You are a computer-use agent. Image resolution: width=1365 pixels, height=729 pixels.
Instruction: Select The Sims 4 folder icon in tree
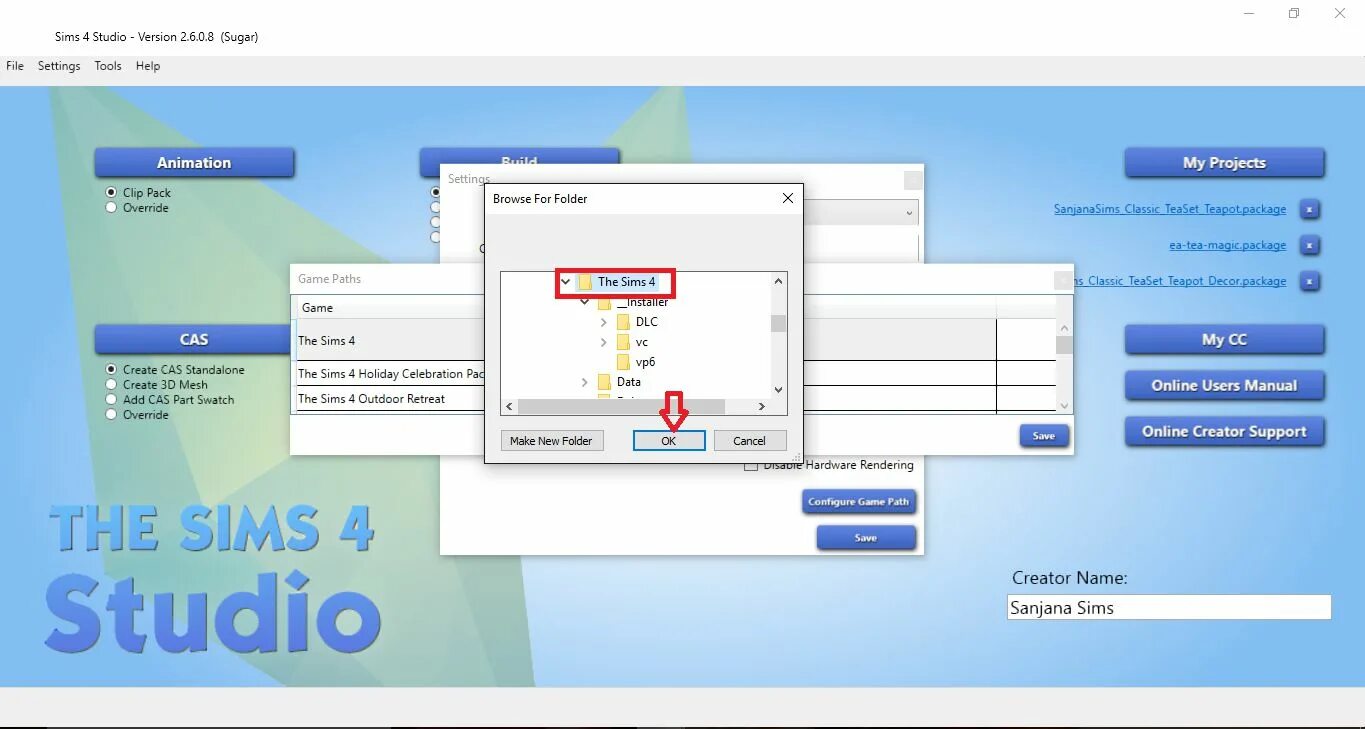pos(585,282)
